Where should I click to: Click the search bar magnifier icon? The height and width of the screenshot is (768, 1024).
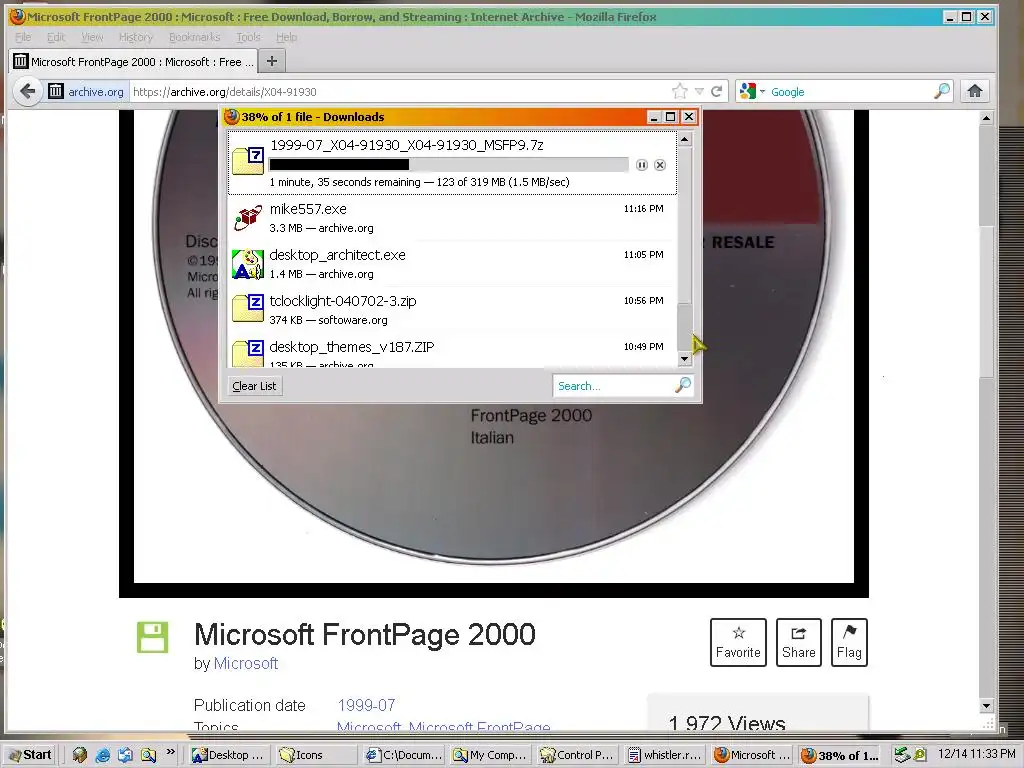click(x=942, y=91)
